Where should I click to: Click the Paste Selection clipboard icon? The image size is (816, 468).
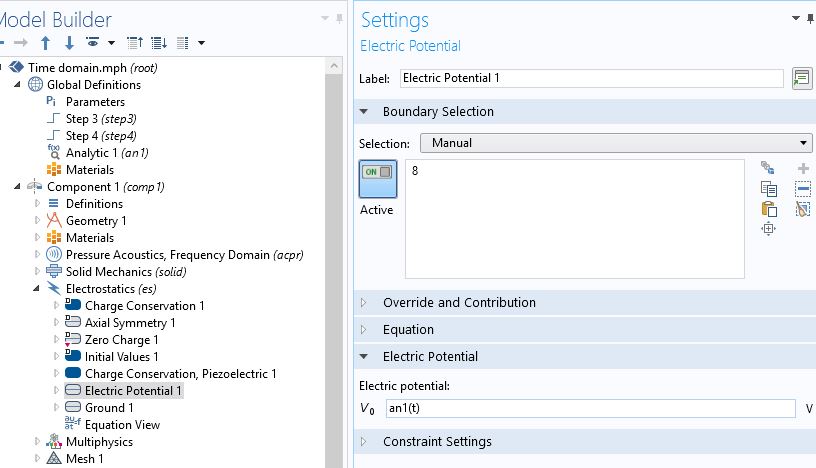pyautogui.click(x=768, y=209)
